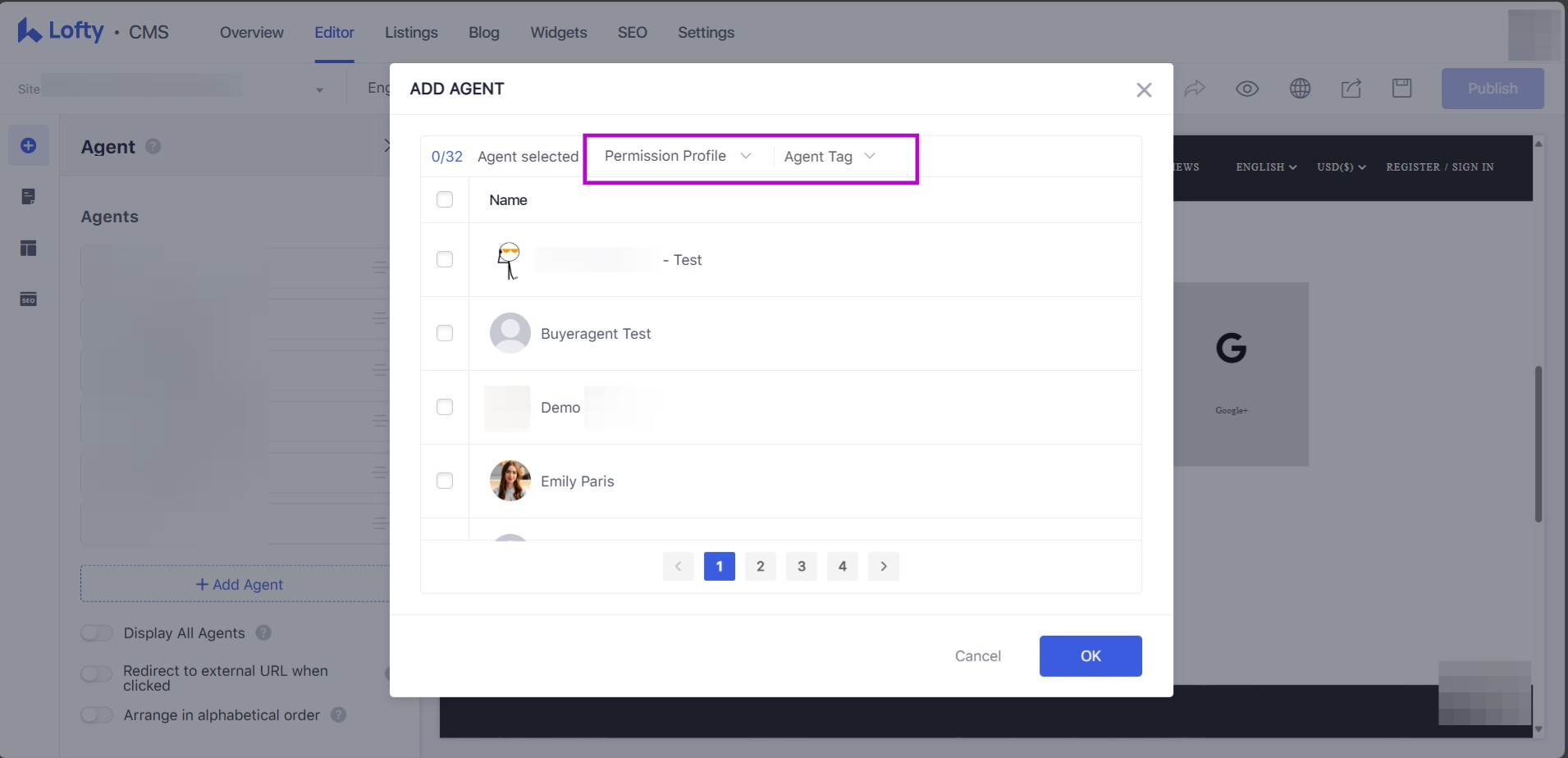Open the SEO icon in left sidebar
1568x758 pixels.
(29, 299)
